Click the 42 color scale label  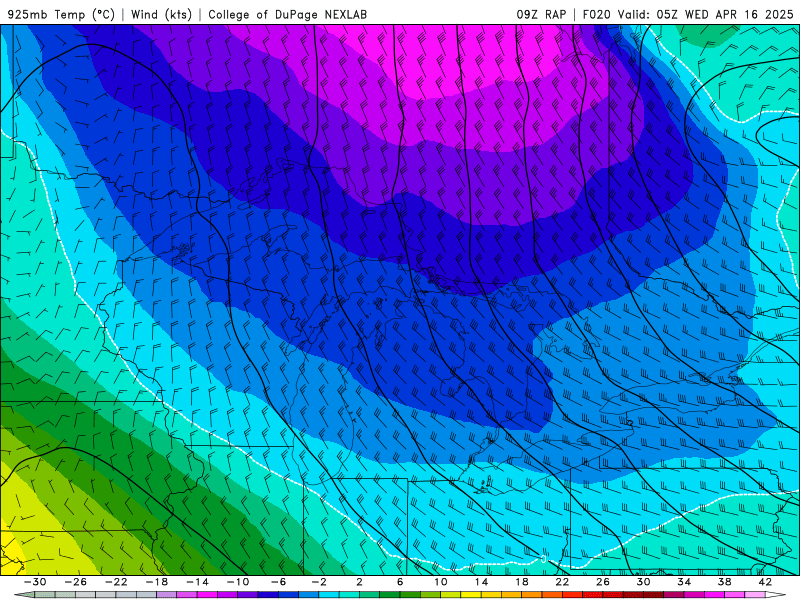[x=765, y=582]
